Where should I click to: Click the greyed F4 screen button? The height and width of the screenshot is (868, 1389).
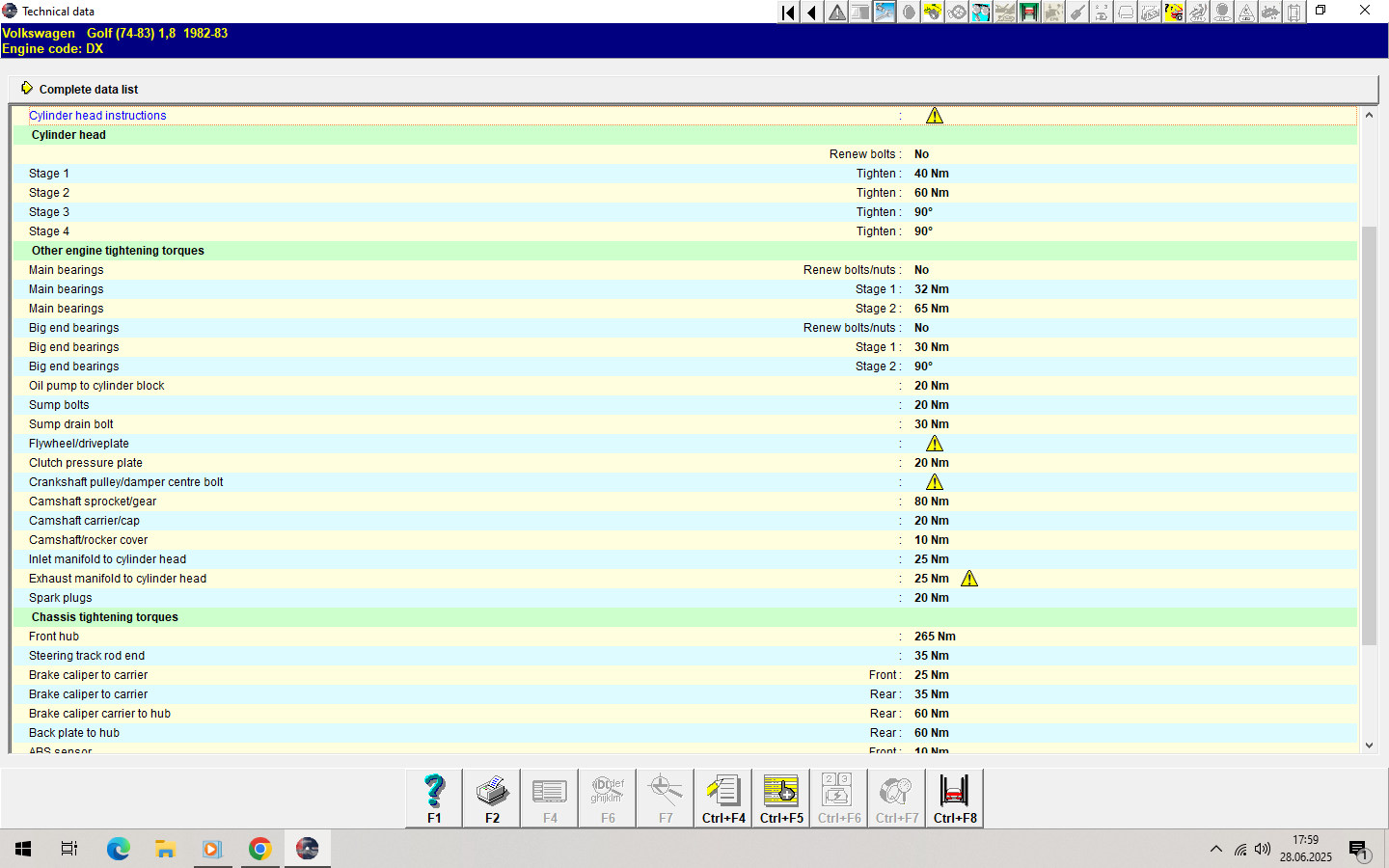point(550,799)
